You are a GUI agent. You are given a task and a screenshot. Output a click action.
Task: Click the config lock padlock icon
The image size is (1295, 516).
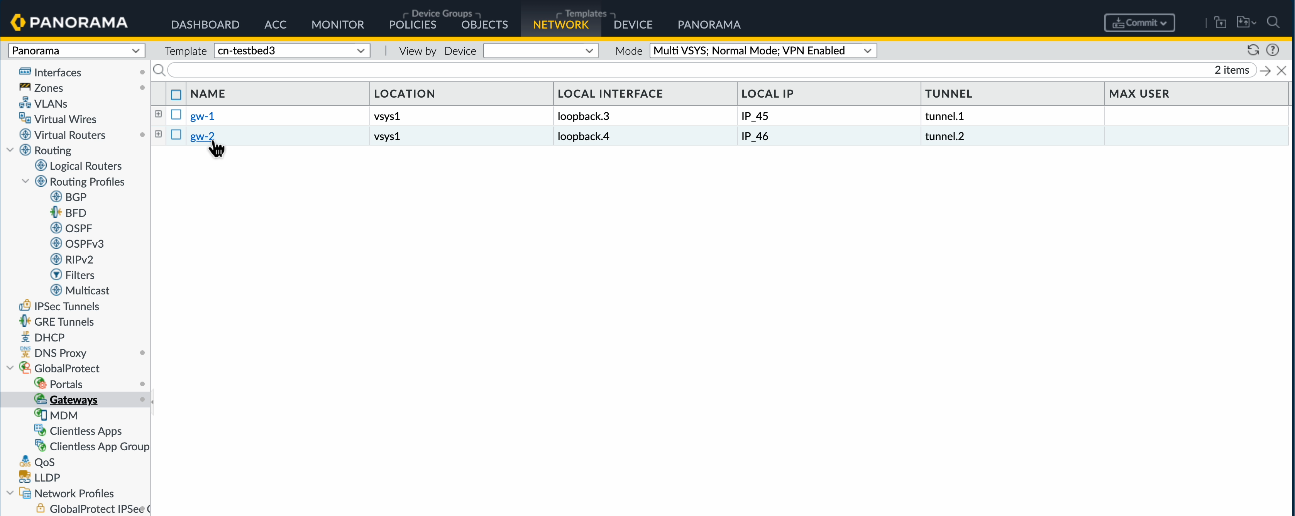click(1219, 22)
